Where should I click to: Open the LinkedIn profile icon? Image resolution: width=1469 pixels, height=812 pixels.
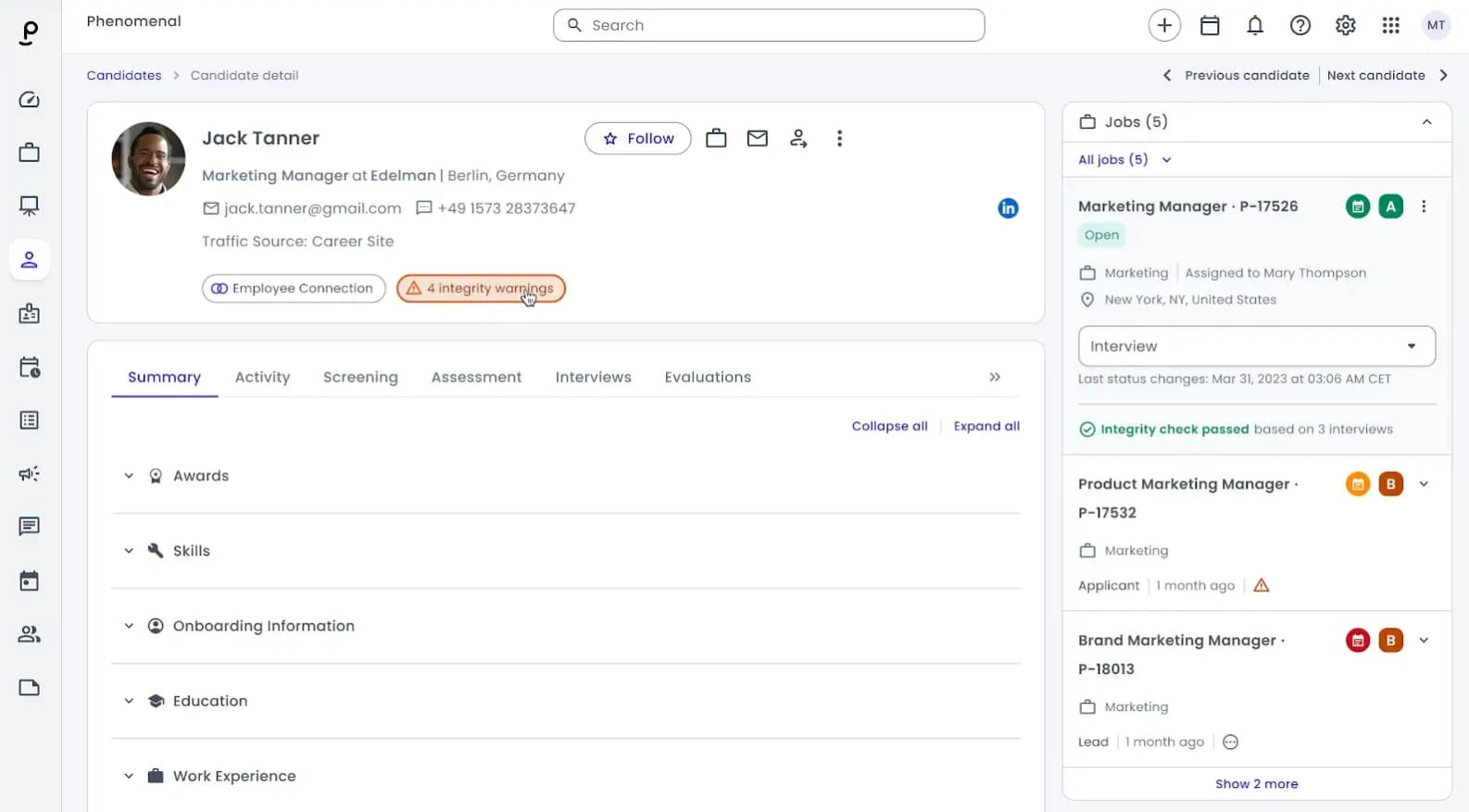[1008, 208]
